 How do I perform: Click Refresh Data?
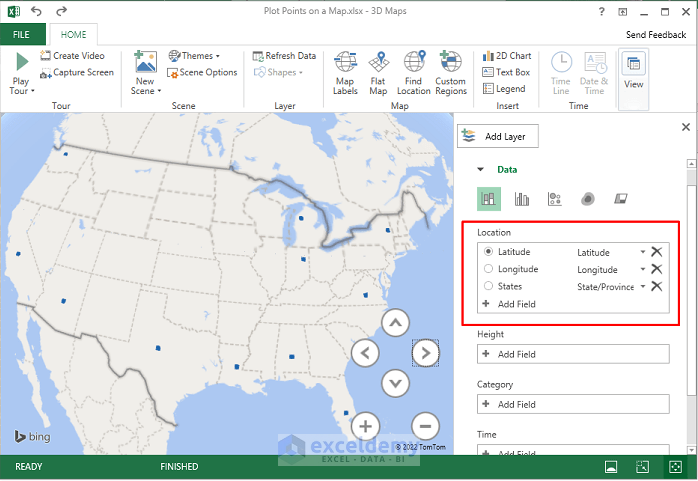tap(284, 56)
